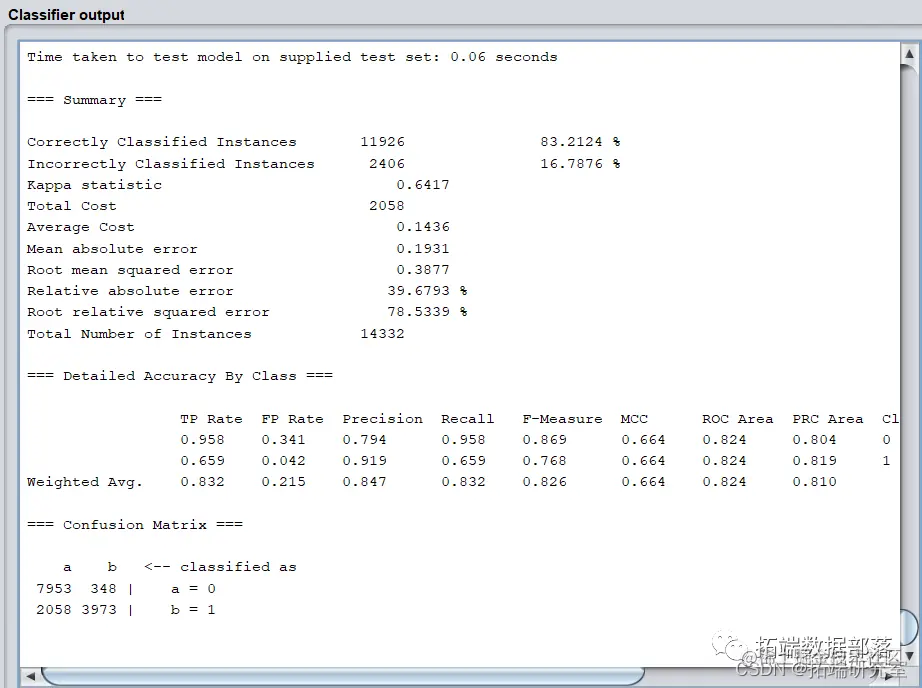Click the F-Measure value 0.869
The width and height of the screenshot is (922, 688).
click(x=544, y=440)
